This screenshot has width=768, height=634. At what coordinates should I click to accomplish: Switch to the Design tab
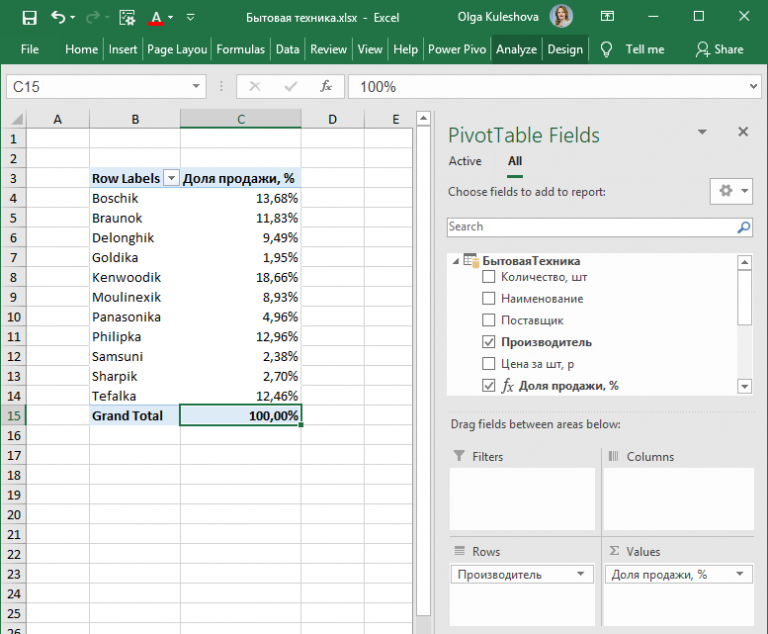tap(565, 49)
